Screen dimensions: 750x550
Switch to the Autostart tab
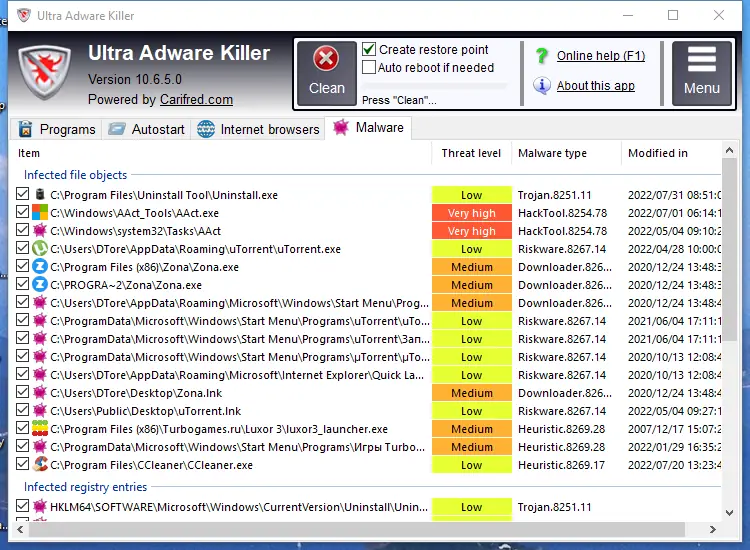tap(146, 129)
